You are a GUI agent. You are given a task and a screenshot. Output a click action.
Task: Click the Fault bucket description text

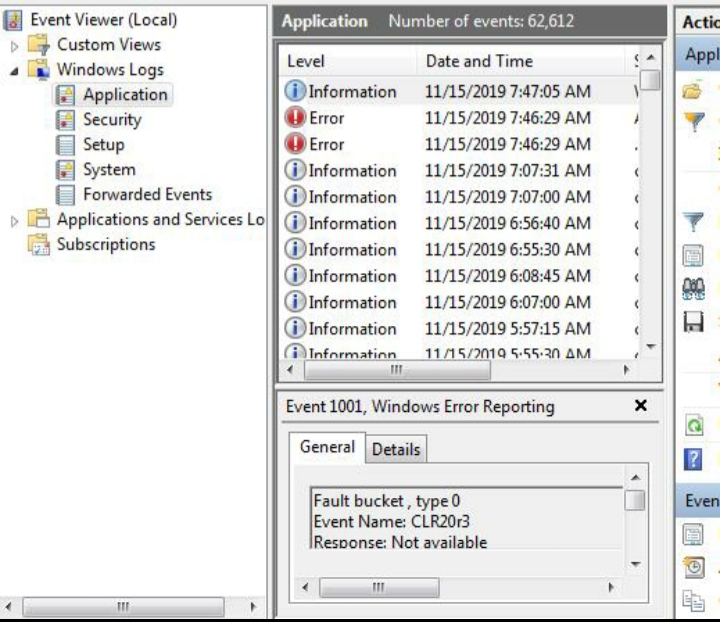click(x=387, y=501)
